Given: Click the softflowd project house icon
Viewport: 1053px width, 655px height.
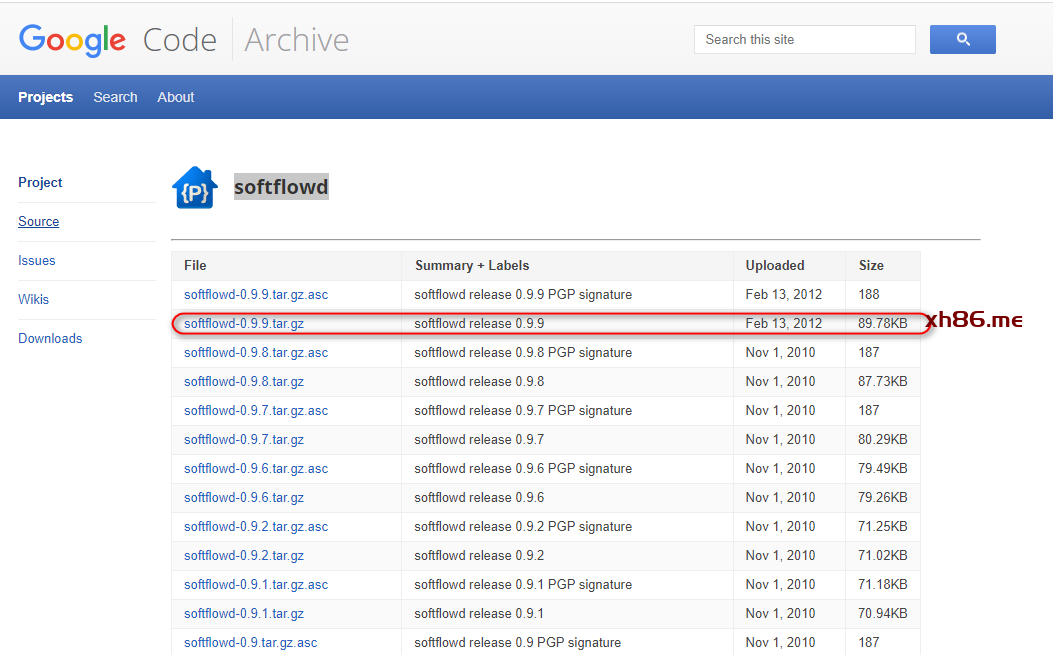Looking at the screenshot, I should pyautogui.click(x=195, y=188).
